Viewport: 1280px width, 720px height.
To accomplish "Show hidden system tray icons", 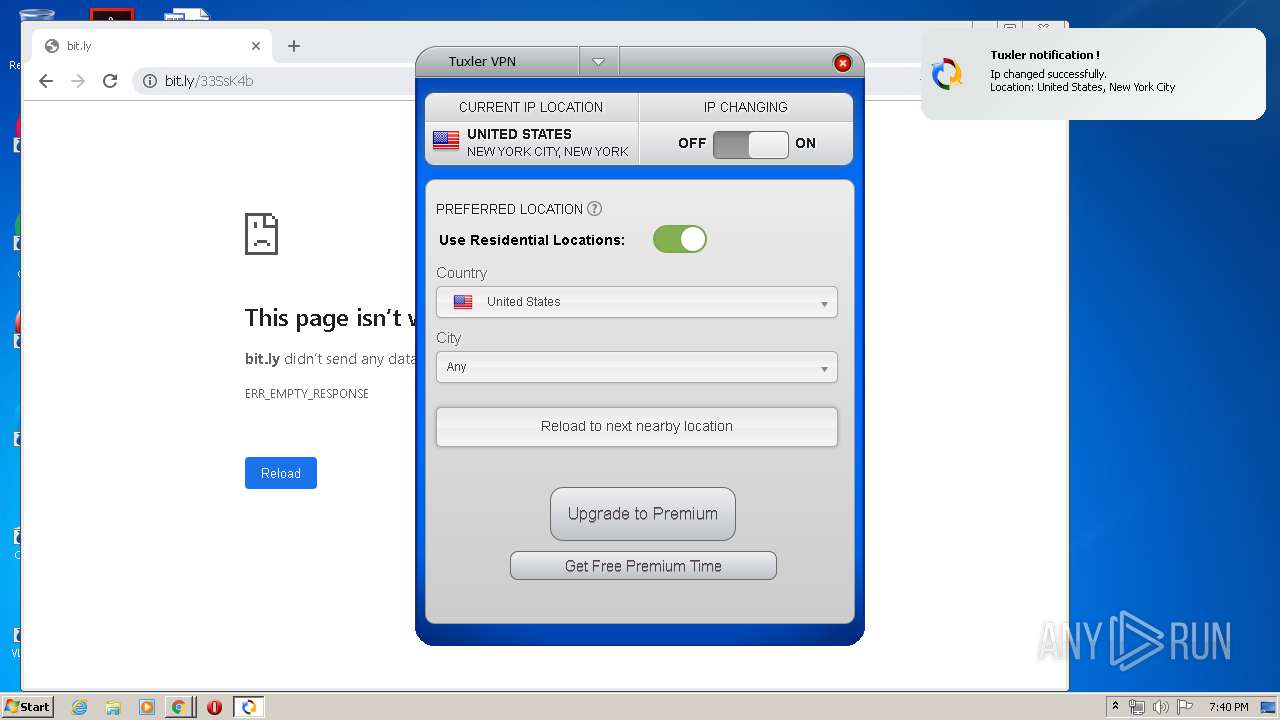I will click(x=1115, y=707).
